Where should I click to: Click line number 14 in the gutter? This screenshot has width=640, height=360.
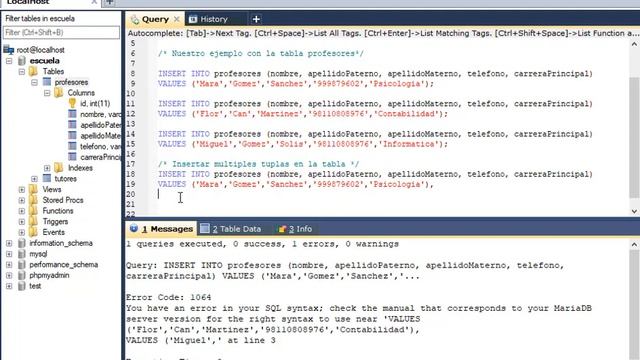click(x=131, y=134)
